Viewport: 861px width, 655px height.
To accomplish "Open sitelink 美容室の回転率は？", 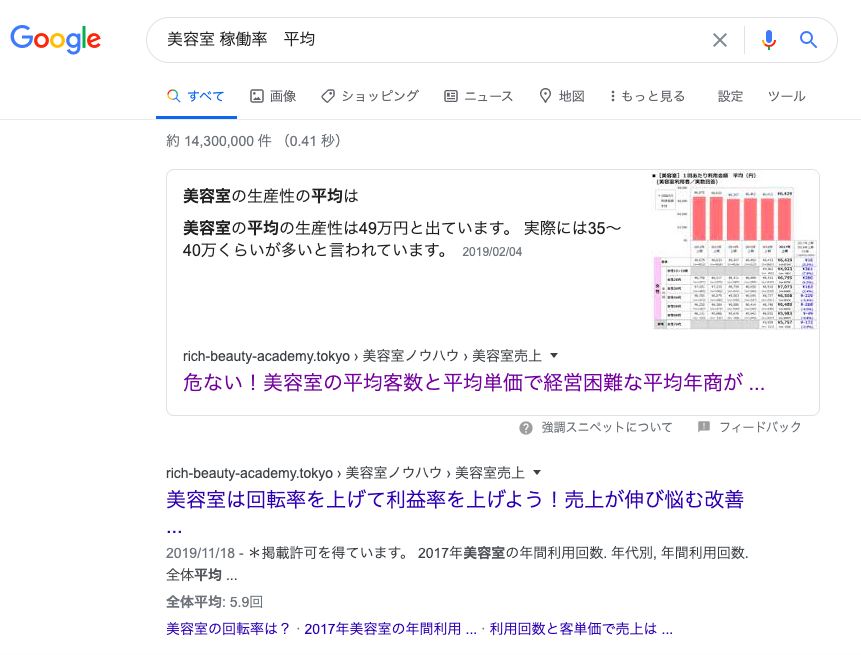I will pyautogui.click(x=228, y=629).
